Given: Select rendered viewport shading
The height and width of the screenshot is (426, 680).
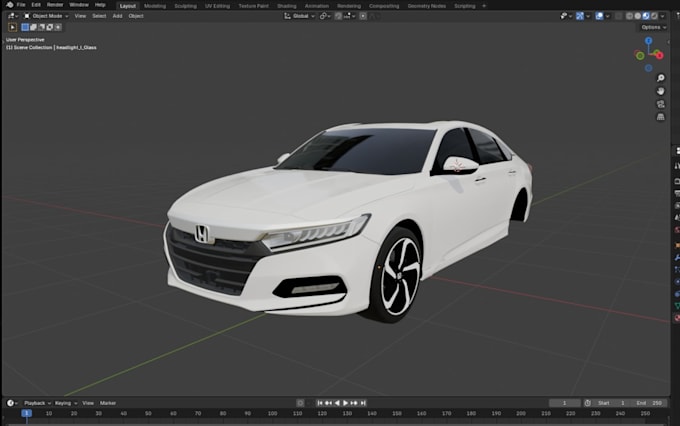Looking at the screenshot, I should pyautogui.click(x=654, y=16).
